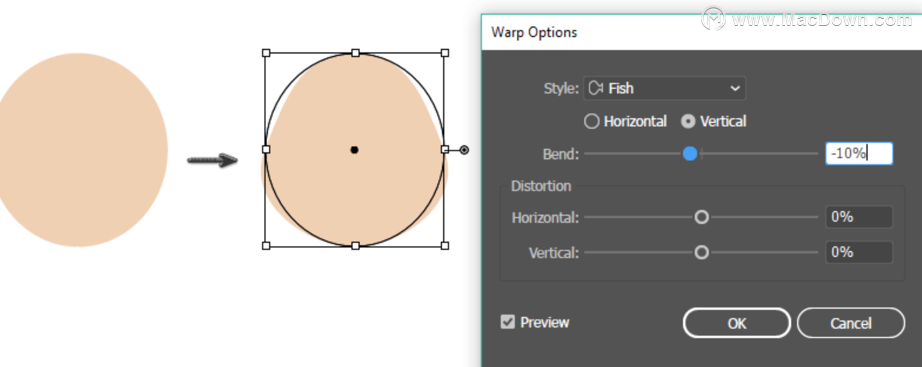Image resolution: width=922 pixels, height=367 pixels.
Task: Click the top-center bounding box handle
Action: tap(355, 53)
